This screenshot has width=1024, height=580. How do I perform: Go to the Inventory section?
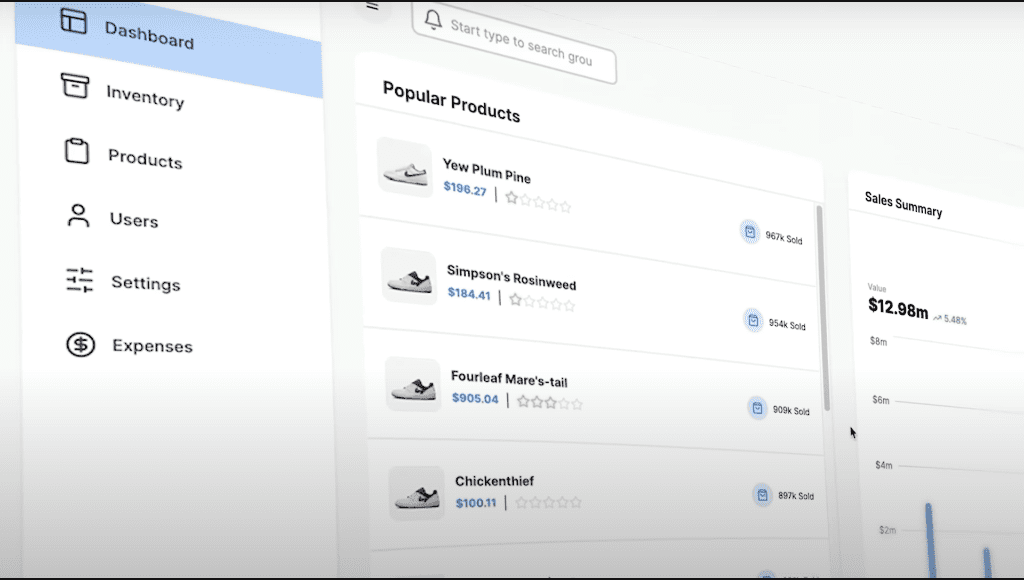(145, 97)
